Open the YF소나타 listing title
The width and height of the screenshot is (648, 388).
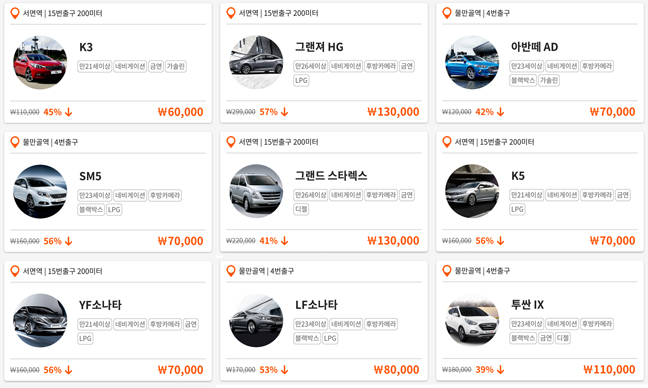pos(100,305)
